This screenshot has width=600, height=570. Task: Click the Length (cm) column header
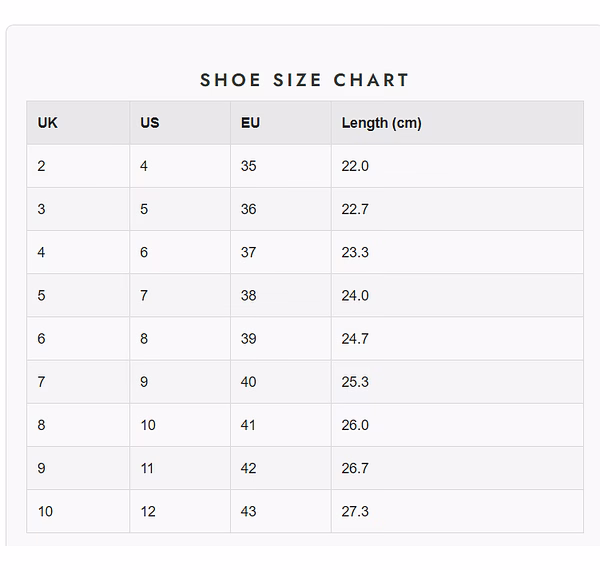[381, 123]
